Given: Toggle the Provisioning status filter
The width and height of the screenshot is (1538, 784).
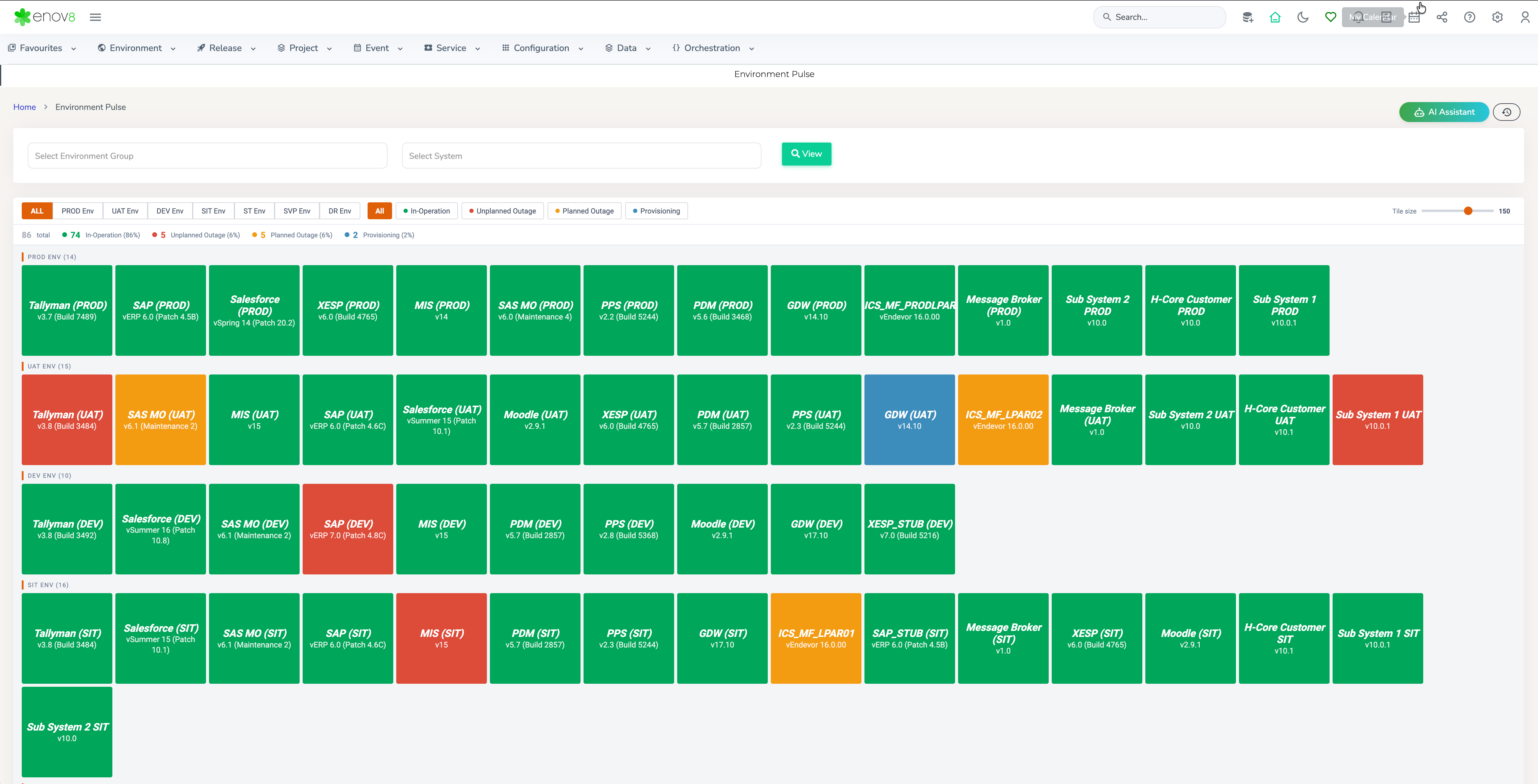Looking at the screenshot, I should tap(656, 211).
